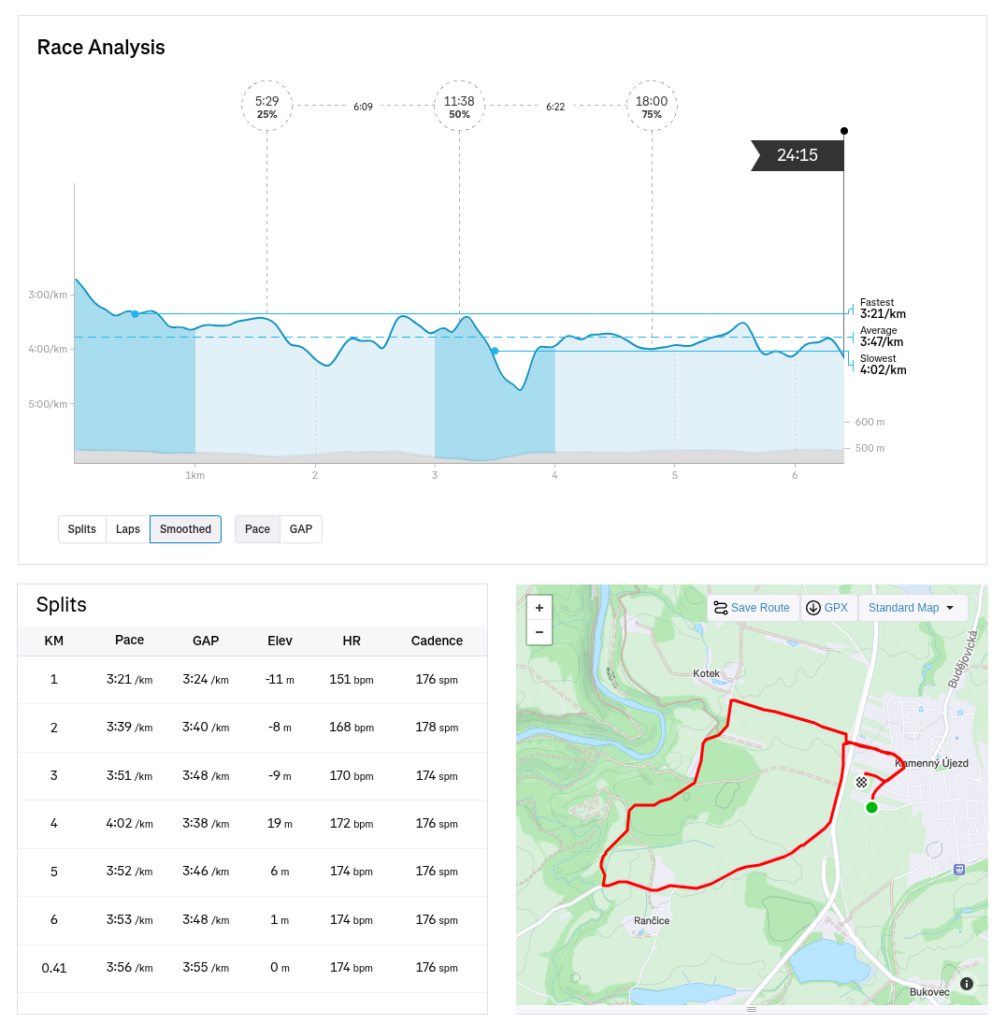Select the Pace option
The image size is (1006, 1024).
pos(257,529)
